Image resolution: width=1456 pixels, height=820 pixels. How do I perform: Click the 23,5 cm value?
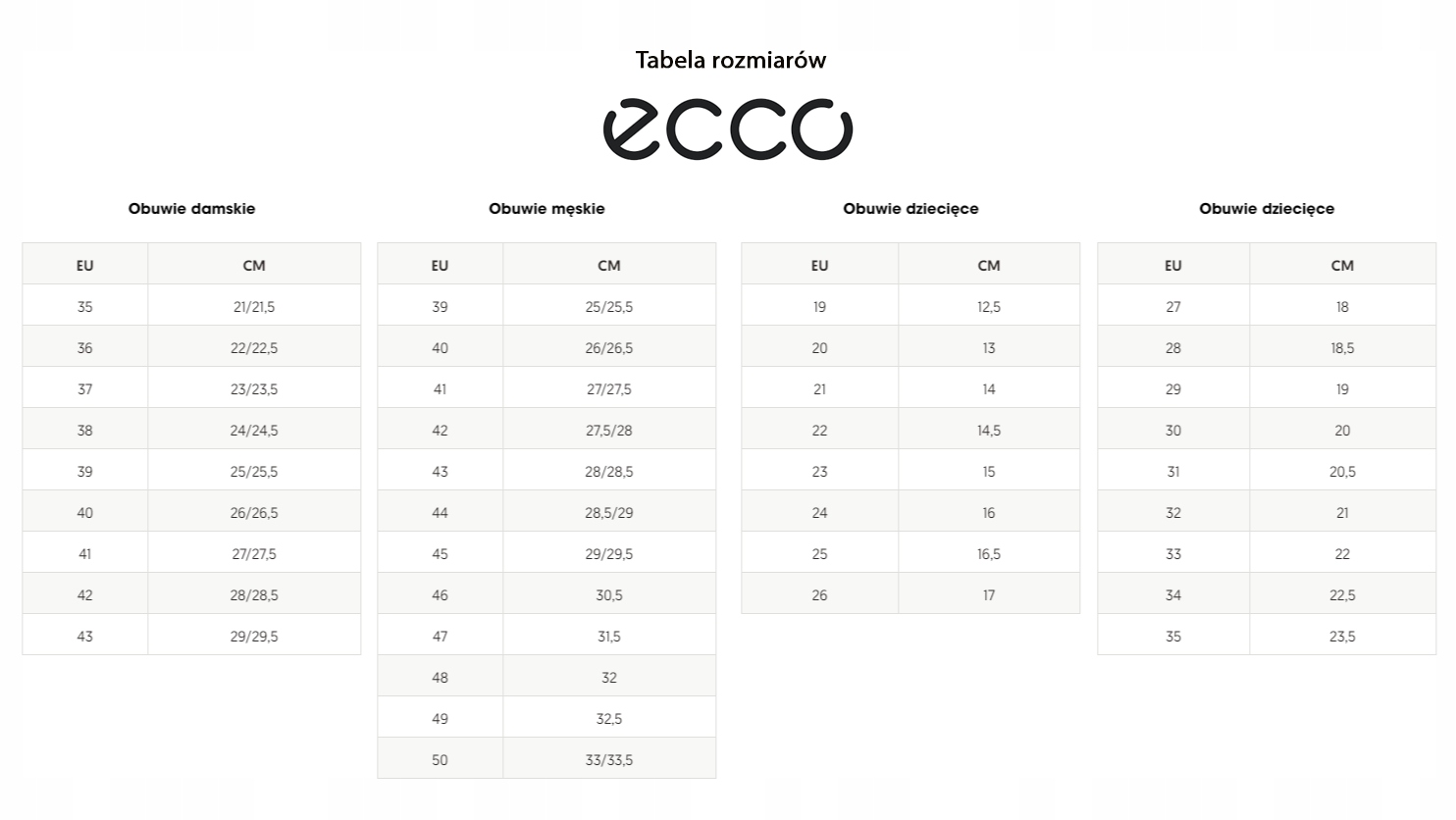pos(1342,637)
